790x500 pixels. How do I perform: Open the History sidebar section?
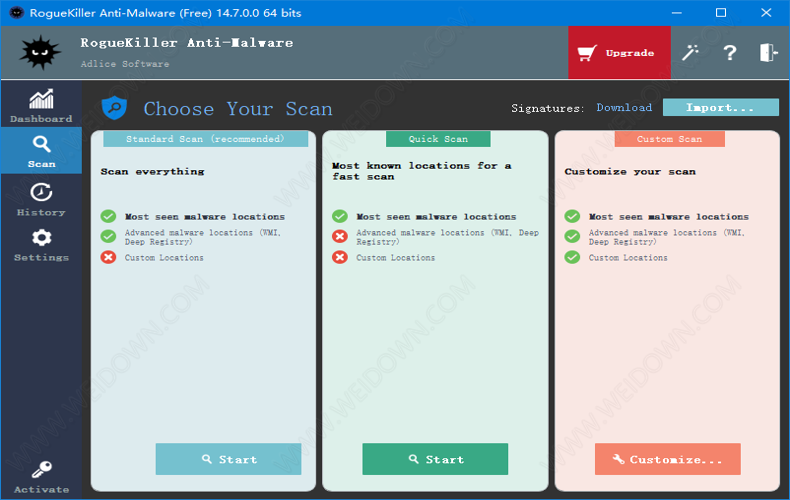click(41, 200)
